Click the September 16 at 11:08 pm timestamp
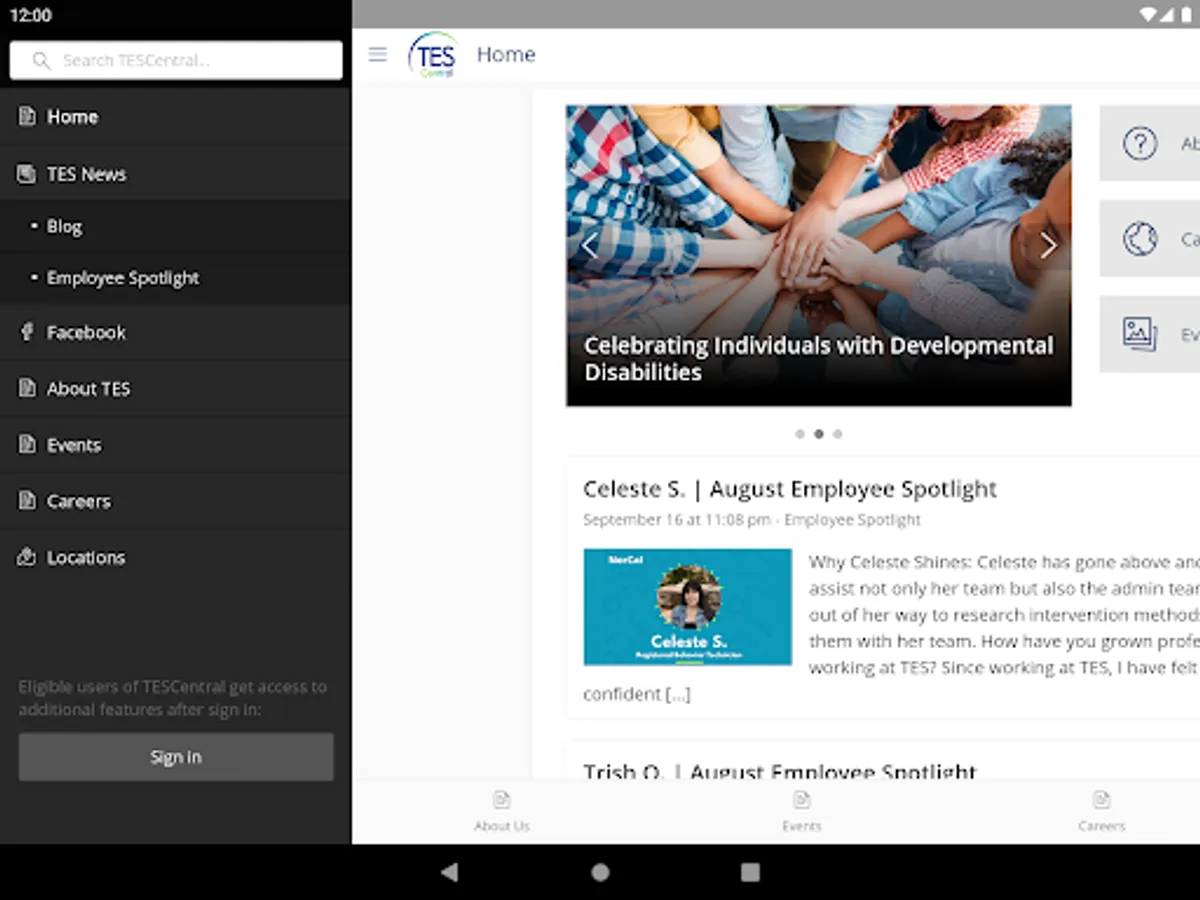Viewport: 1200px width, 900px height. click(677, 520)
